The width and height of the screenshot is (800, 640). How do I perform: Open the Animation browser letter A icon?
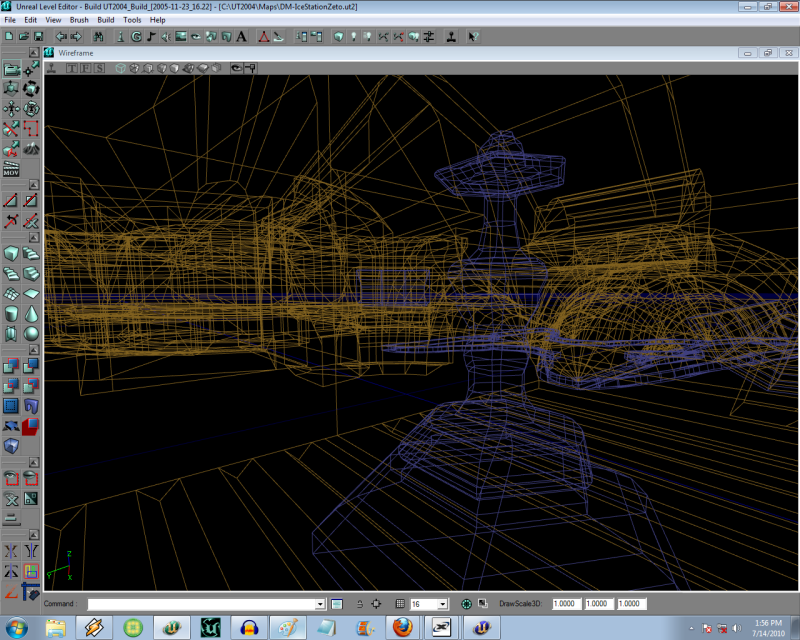[x=241, y=36]
